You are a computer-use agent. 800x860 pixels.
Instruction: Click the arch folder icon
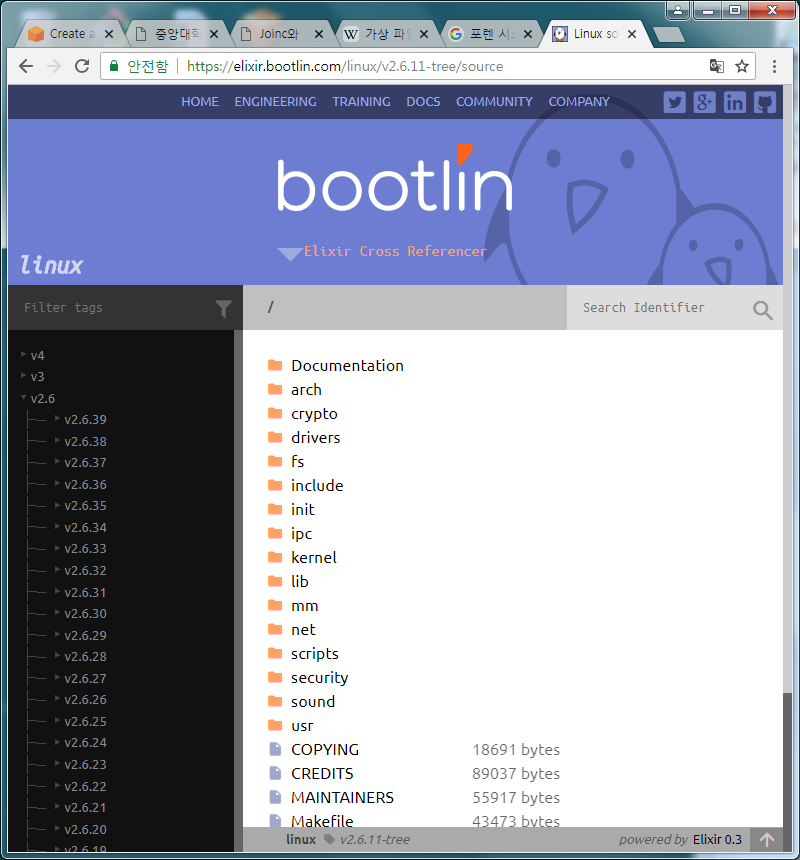275,389
